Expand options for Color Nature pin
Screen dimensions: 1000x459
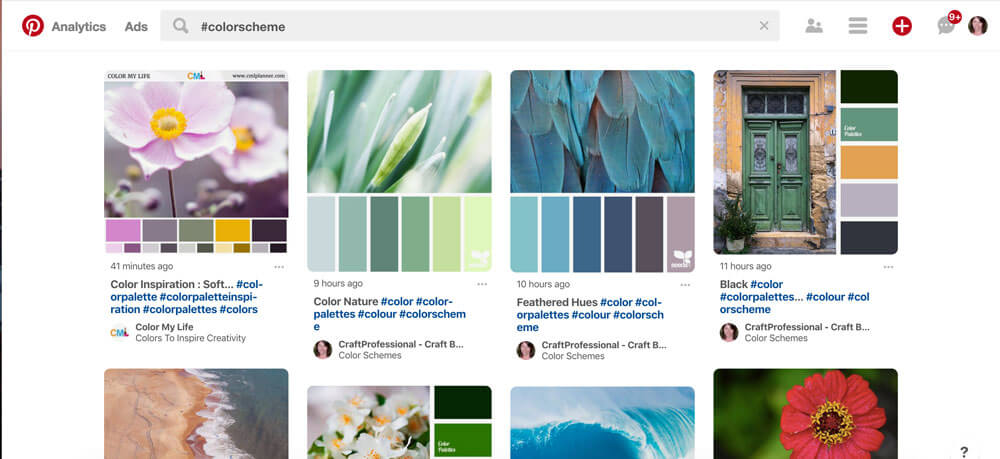[482, 284]
